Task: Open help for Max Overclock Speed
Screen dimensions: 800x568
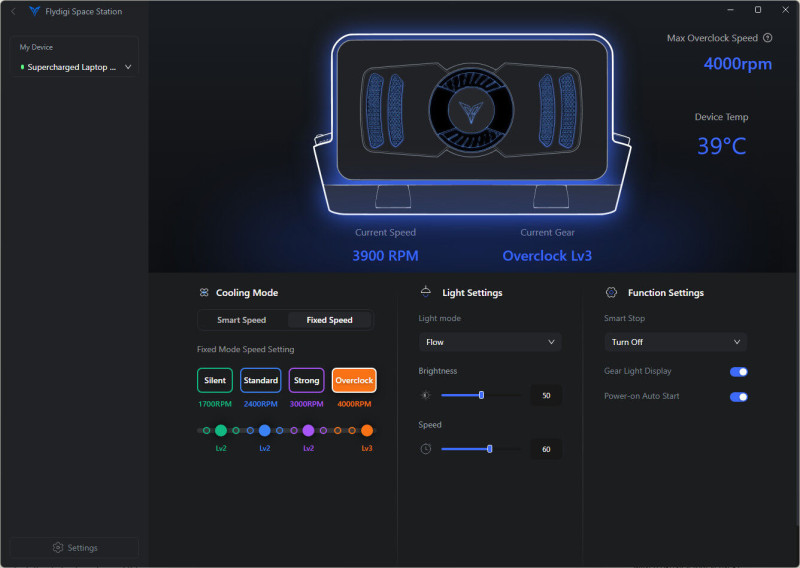Action: 767,38
